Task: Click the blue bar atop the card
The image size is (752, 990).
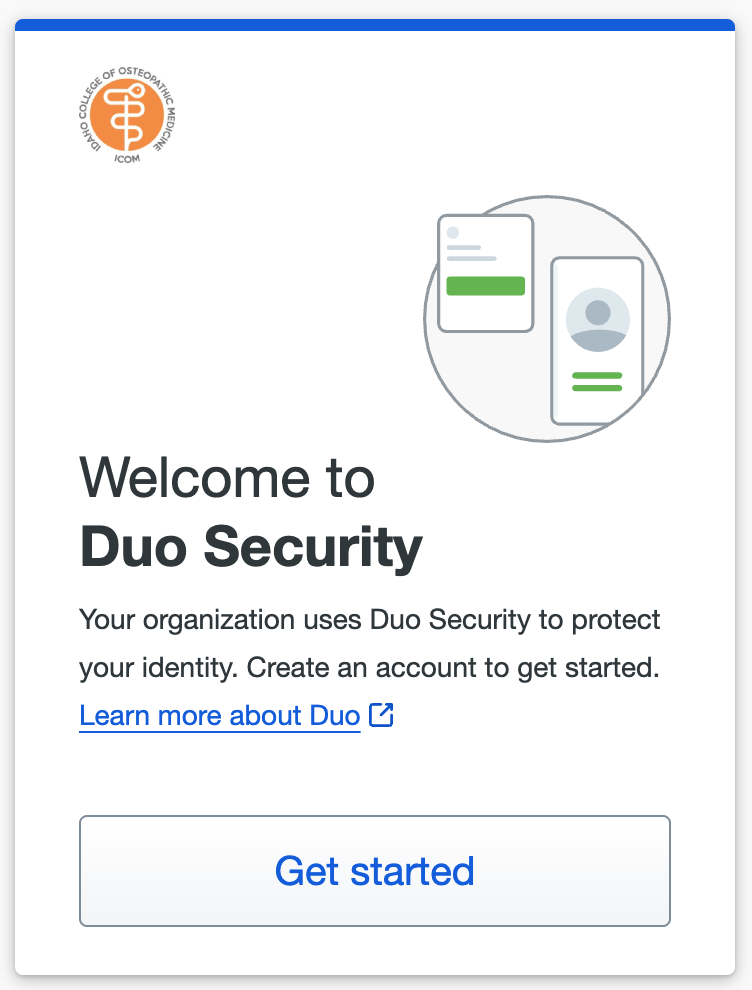Action: (375, 25)
